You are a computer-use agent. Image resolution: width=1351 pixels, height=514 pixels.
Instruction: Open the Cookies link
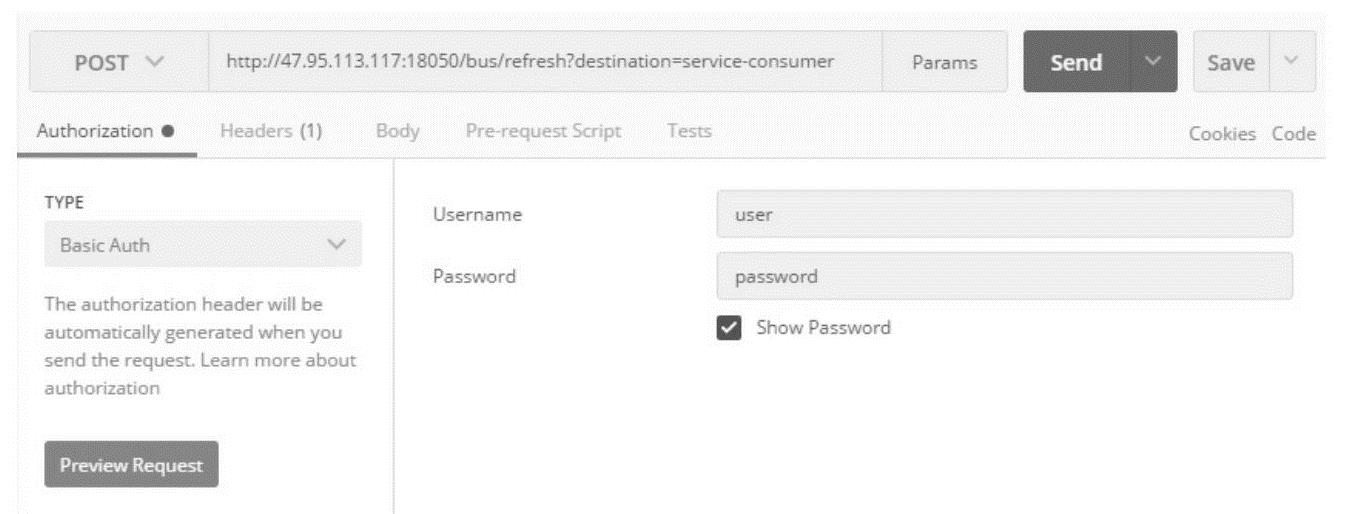1222,134
